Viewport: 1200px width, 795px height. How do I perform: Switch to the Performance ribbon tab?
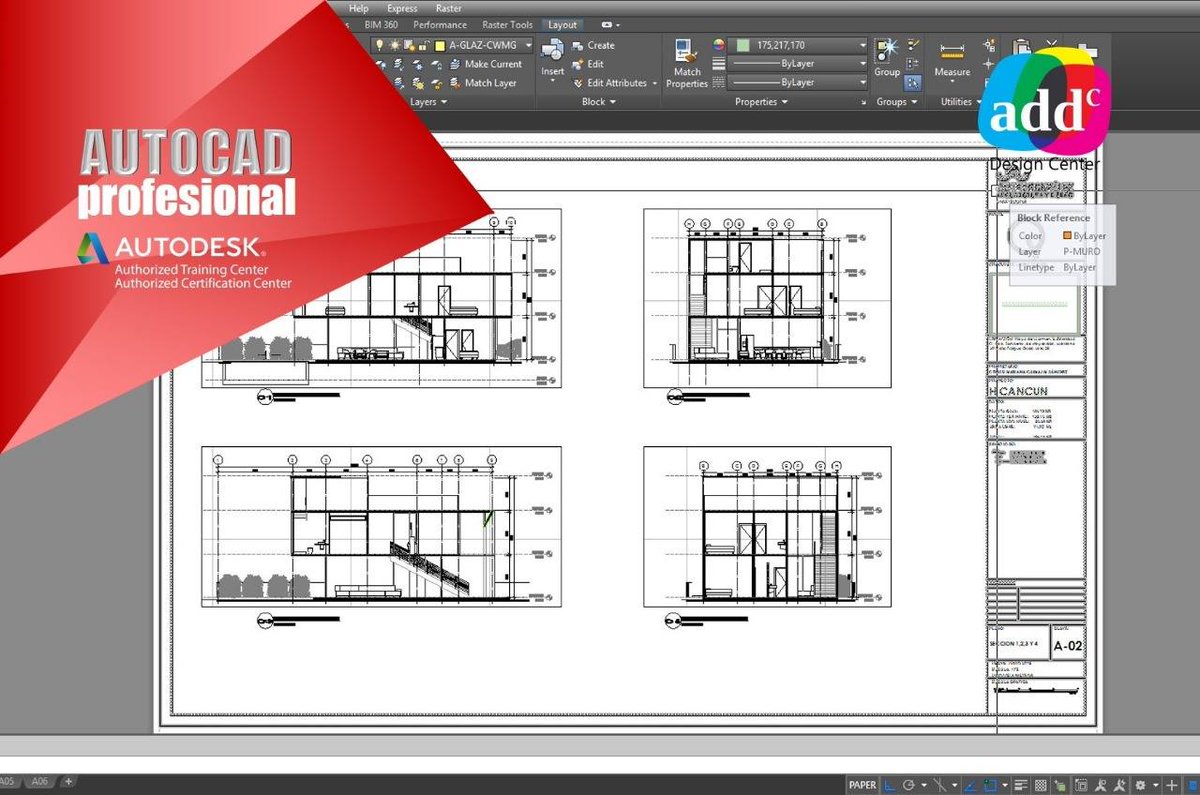440,25
